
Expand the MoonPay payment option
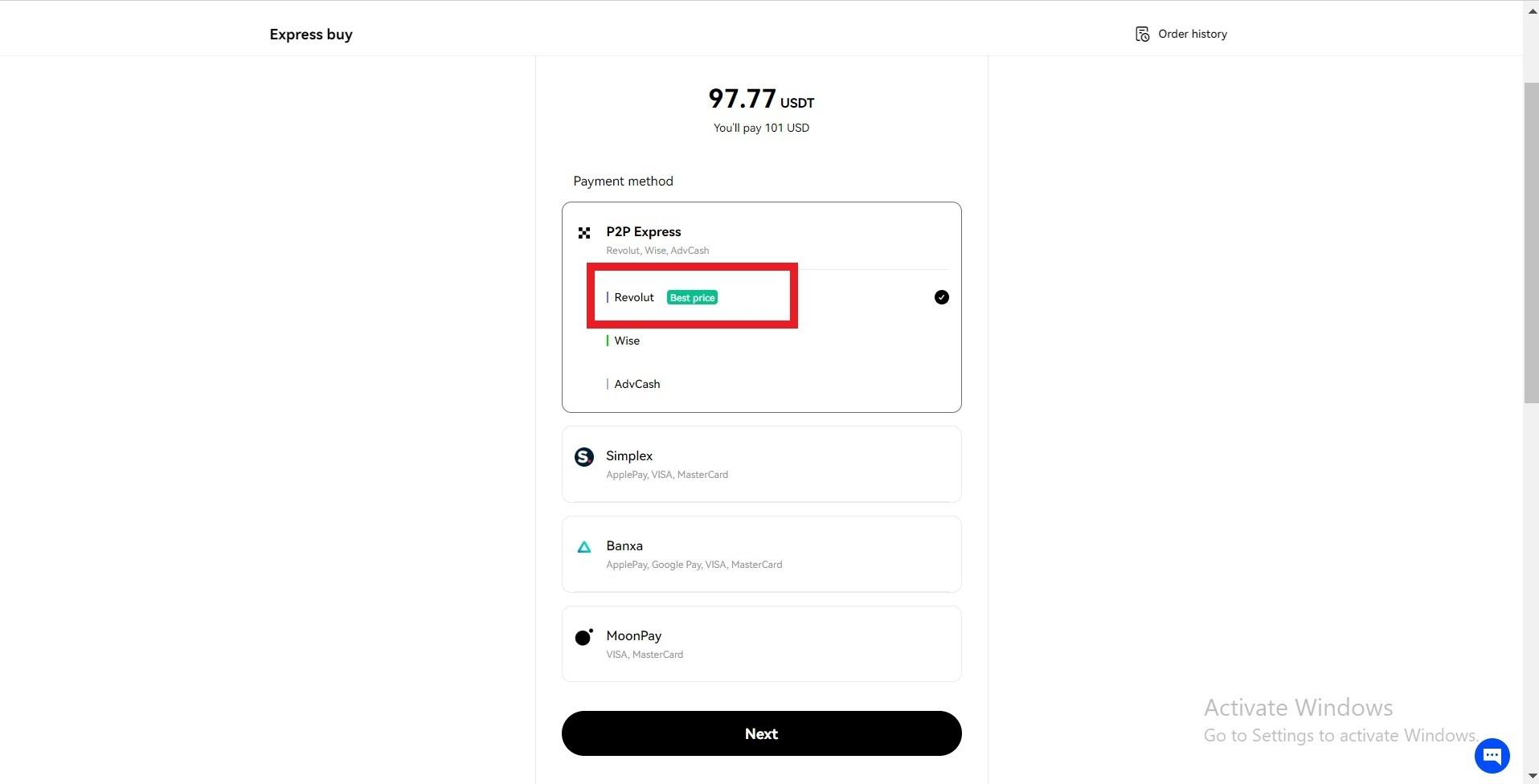[x=761, y=644]
